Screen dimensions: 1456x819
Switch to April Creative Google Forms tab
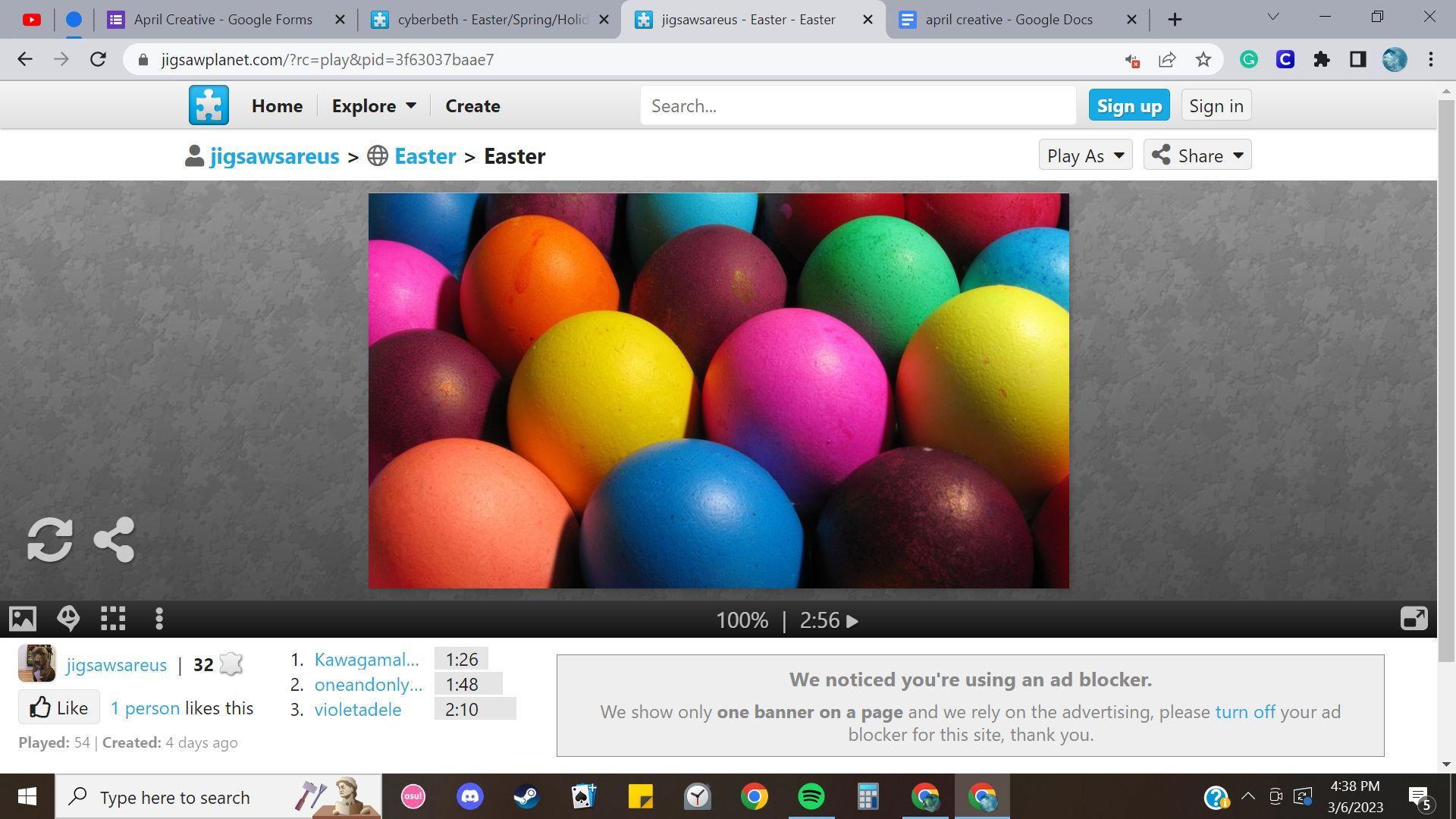(223, 20)
